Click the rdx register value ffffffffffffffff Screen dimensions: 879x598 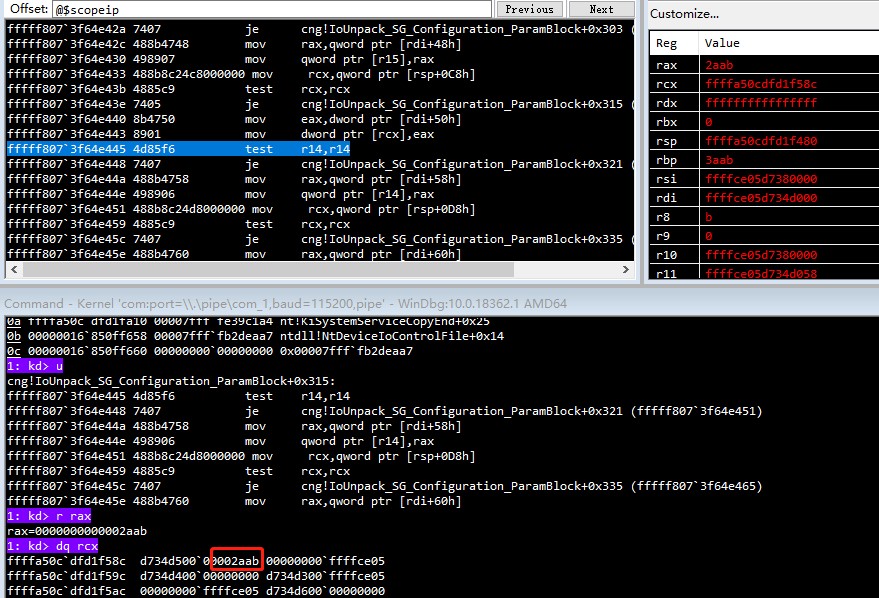pyautogui.click(x=761, y=103)
